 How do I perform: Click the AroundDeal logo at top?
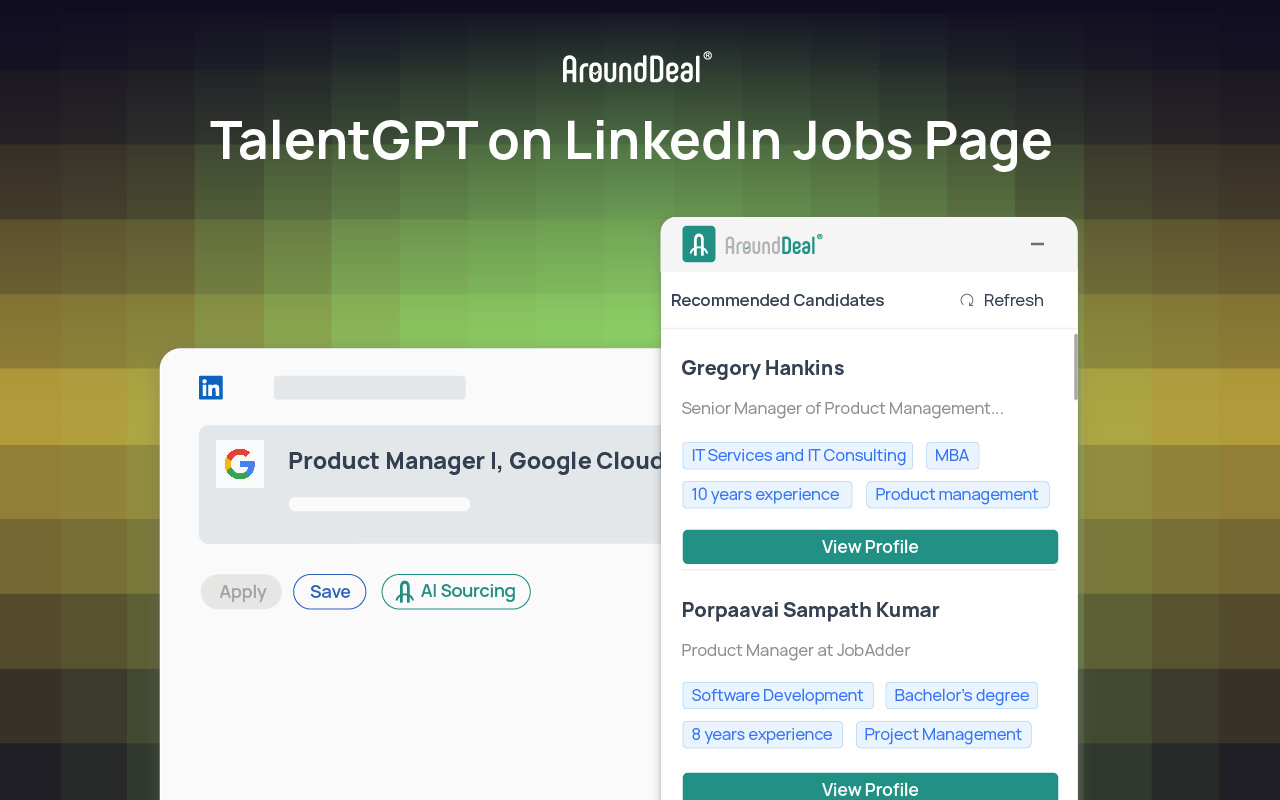click(637, 67)
